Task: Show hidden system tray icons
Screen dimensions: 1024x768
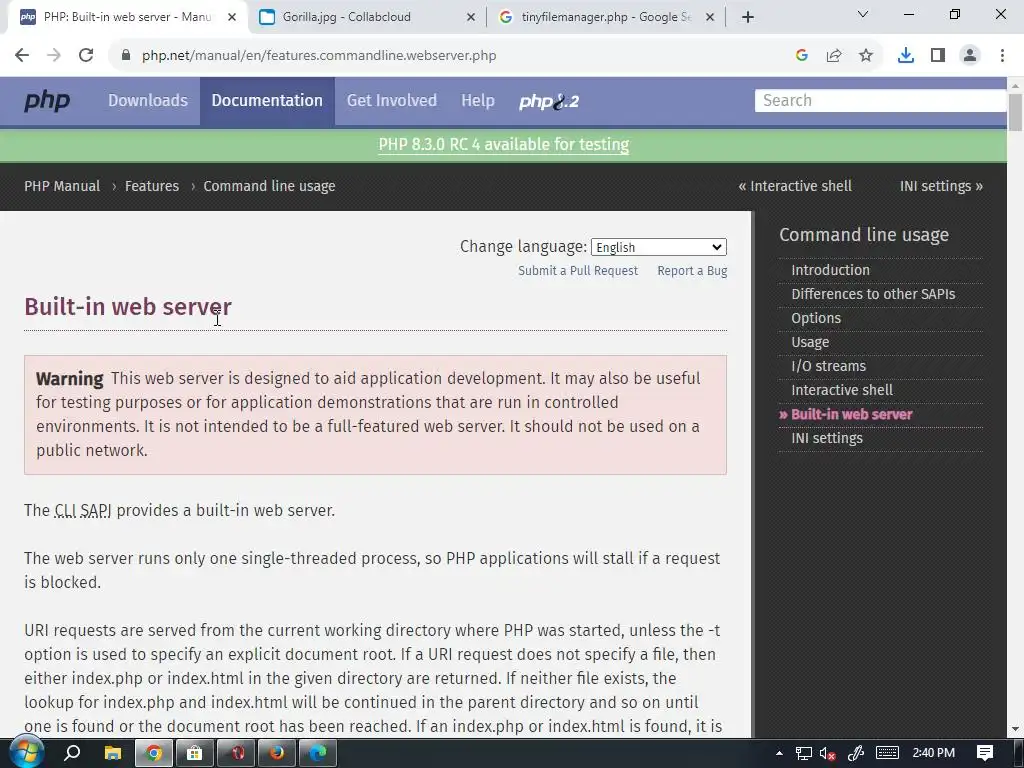Action: coord(779,753)
